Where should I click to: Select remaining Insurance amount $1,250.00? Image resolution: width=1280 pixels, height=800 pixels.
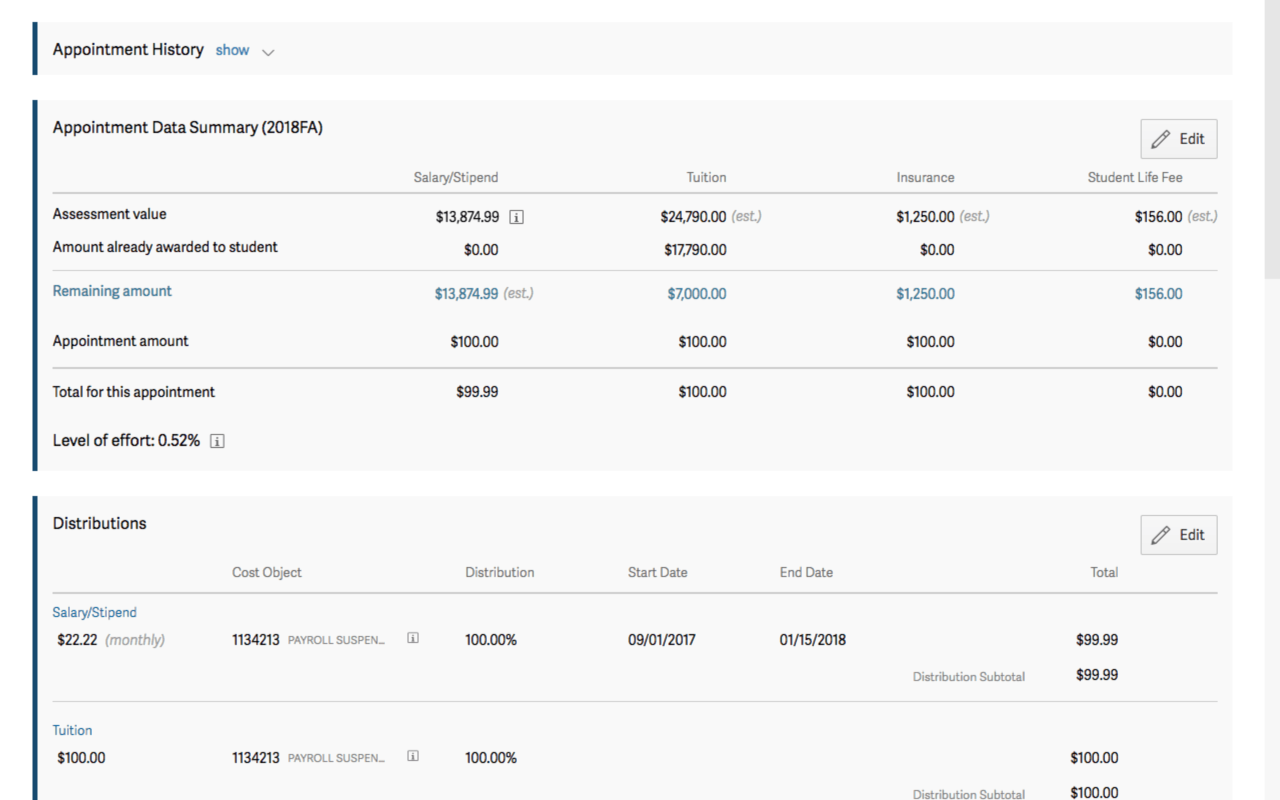pyautogui.click(x=925, y=294)
